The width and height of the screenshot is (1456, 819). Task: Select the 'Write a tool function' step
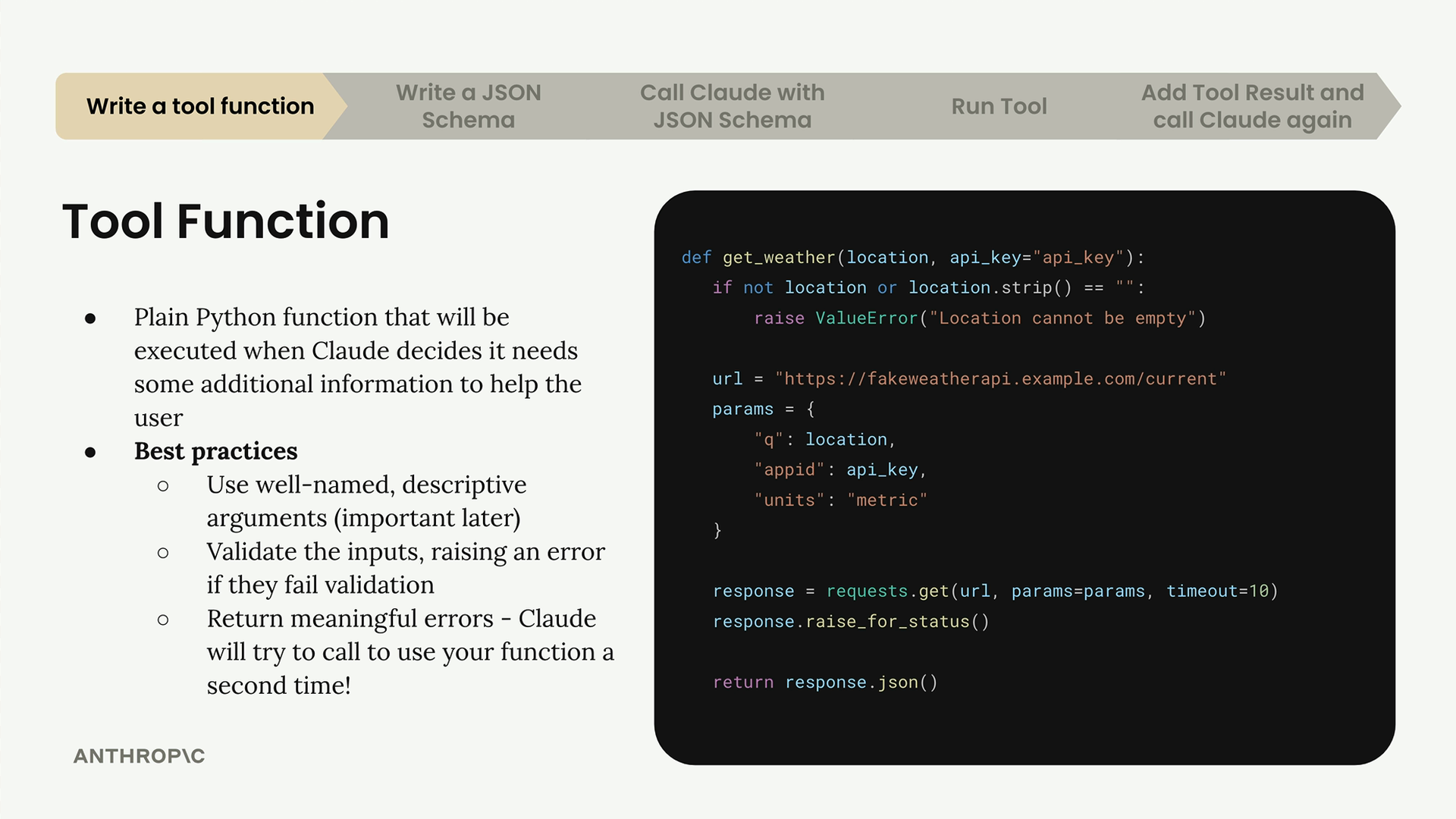click(200, 106)
